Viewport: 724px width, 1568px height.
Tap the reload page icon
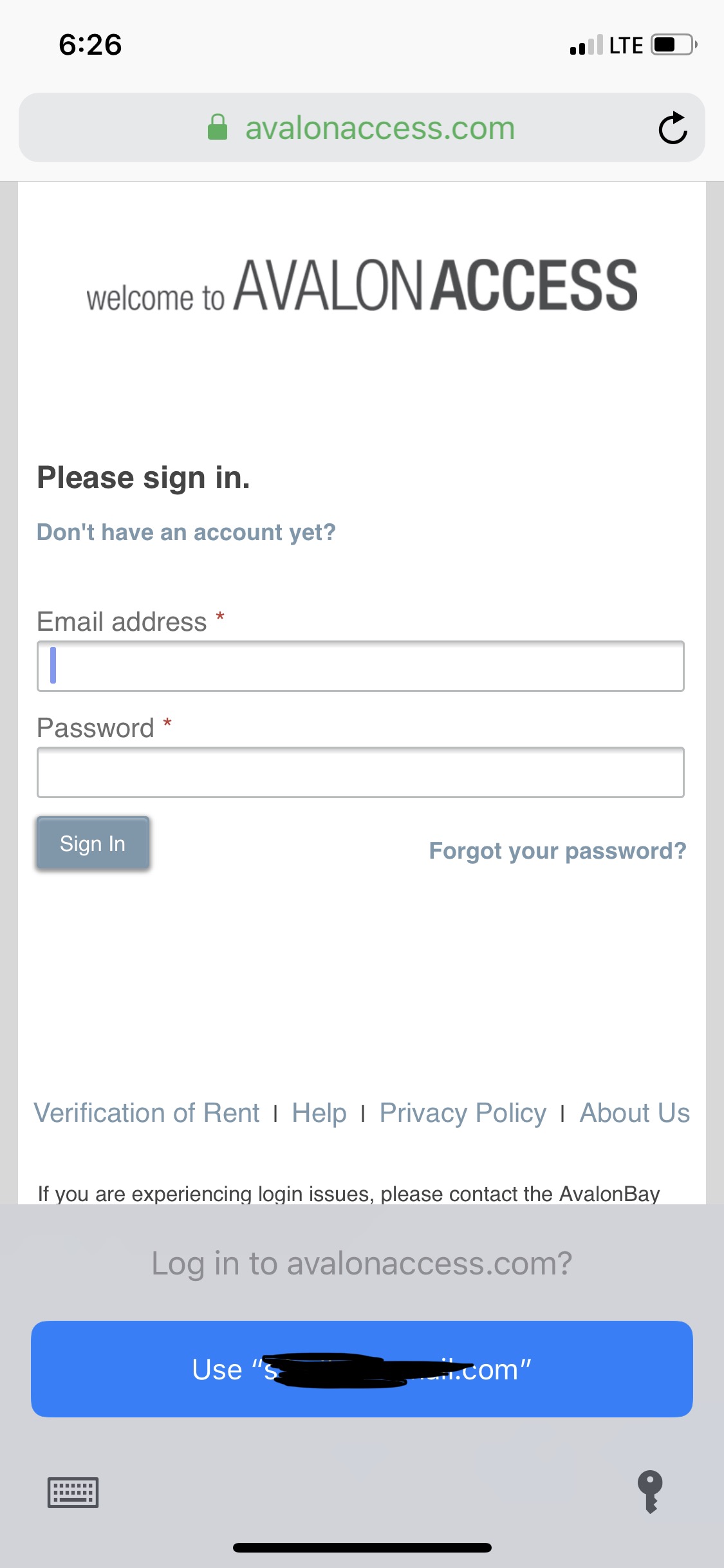coord(673,127)
